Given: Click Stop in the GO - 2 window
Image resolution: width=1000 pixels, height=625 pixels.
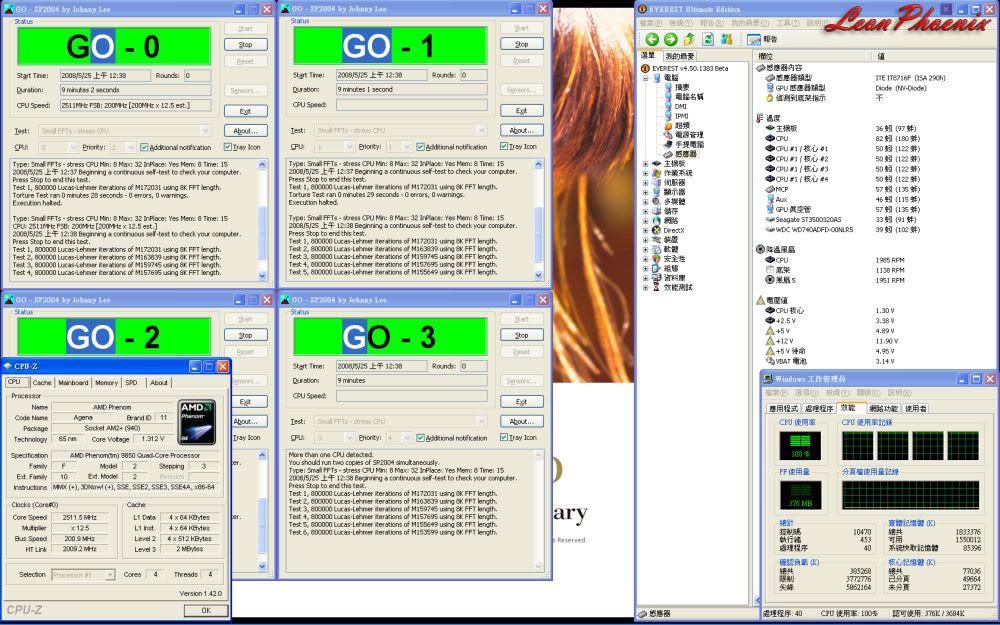Looking at the screenshot, I should click(x=246, y=335).
